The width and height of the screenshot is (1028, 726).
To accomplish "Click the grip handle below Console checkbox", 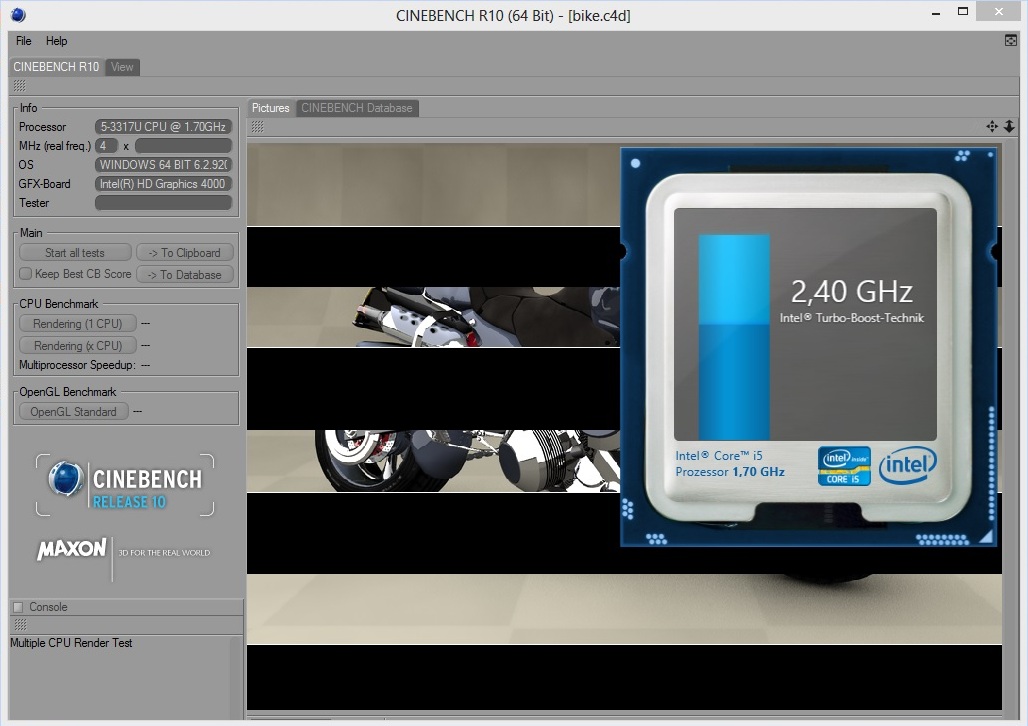I will pos(20,624).
